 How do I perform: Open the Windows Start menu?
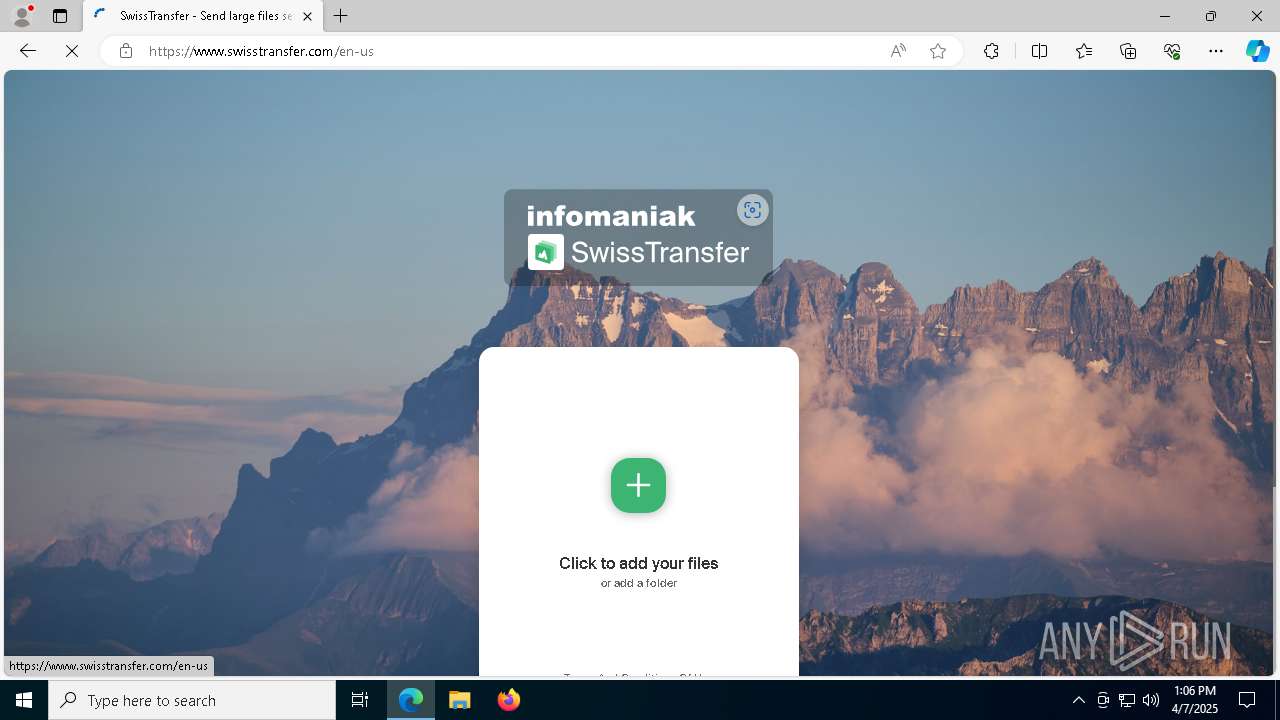[24, 700]
